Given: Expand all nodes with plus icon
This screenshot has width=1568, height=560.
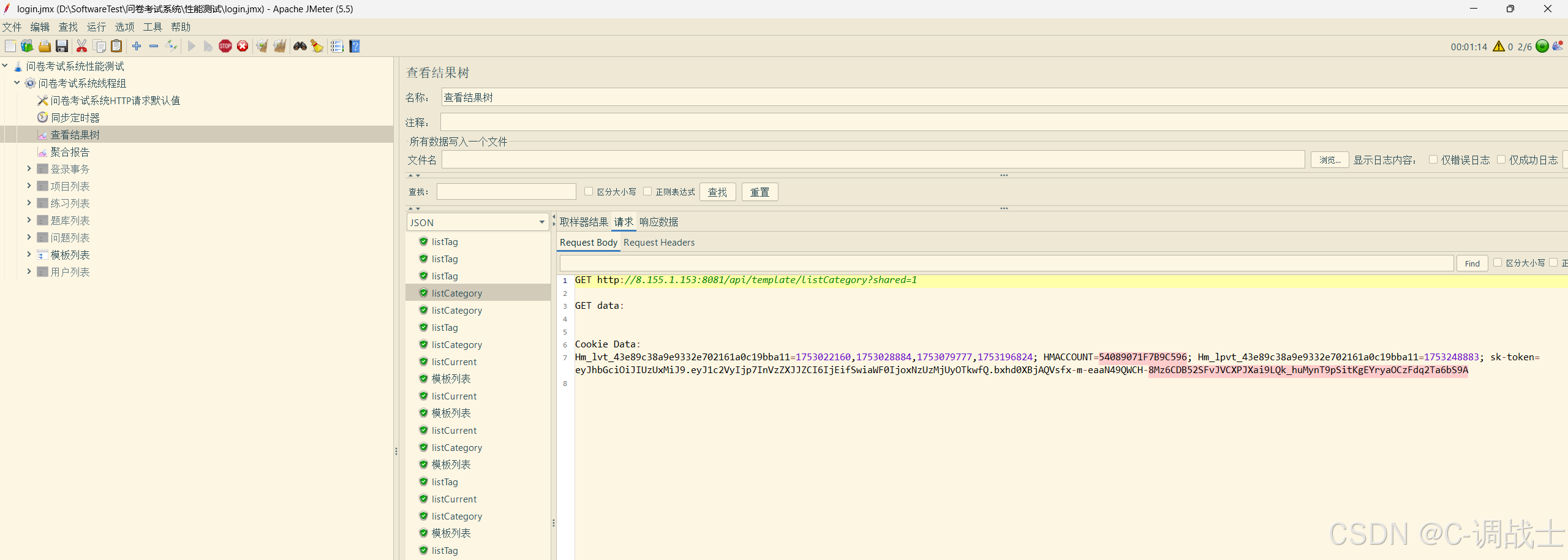Looking at the screenshot, I should 137,46.
